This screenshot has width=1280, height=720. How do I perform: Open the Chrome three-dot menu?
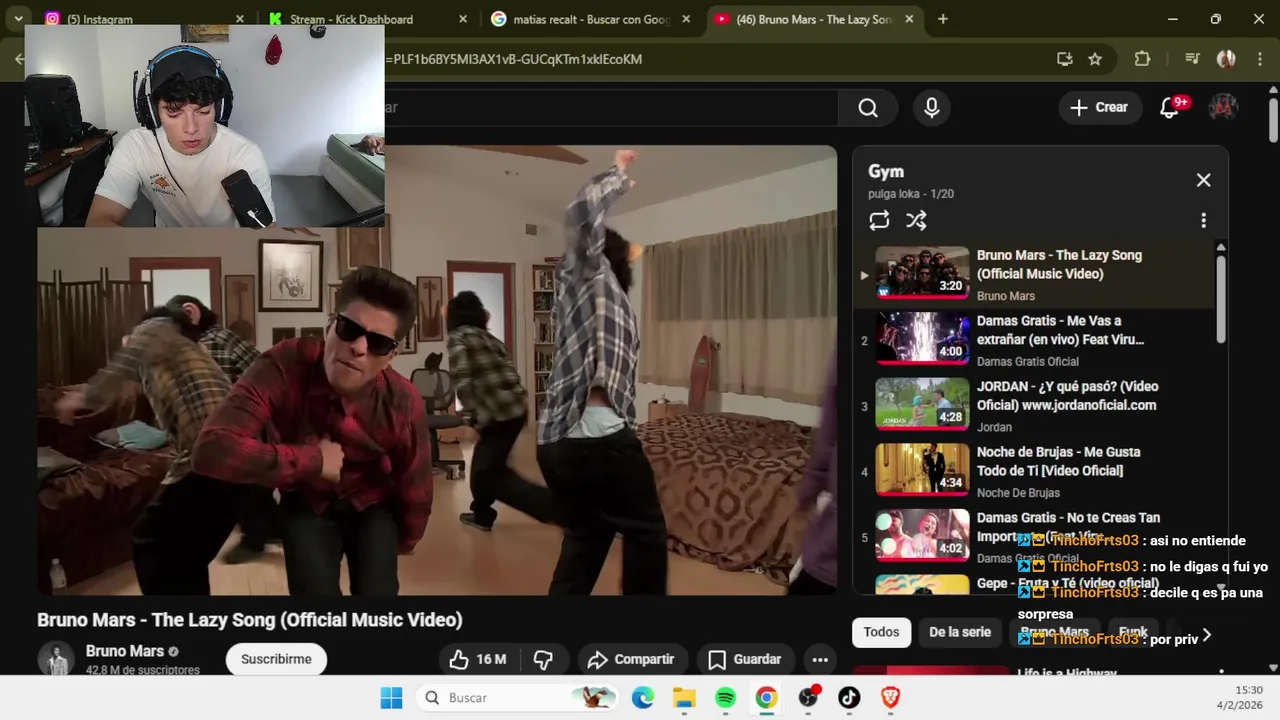click(1258, 59)
